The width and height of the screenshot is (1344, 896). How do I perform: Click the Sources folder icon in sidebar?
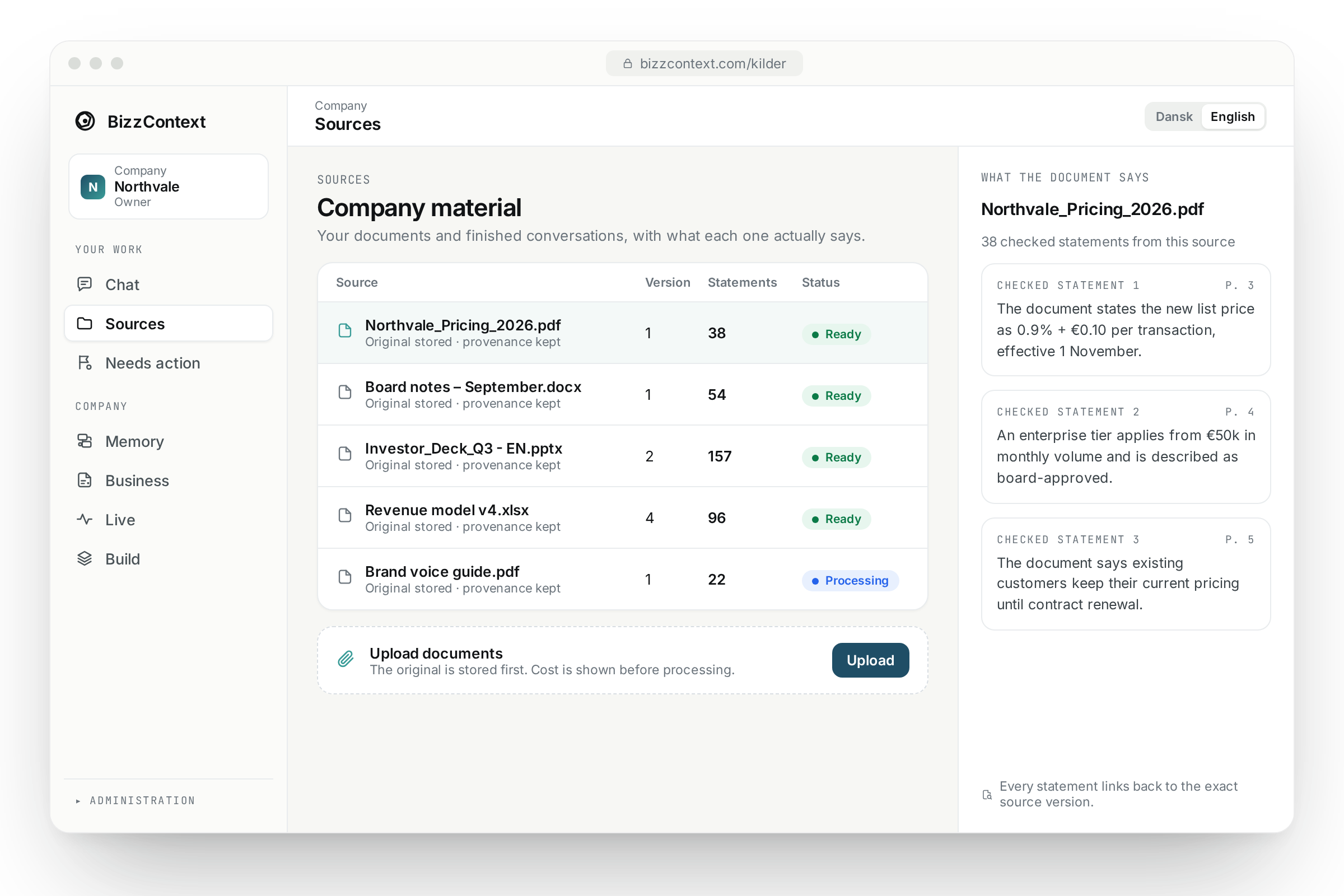point(85,324)
